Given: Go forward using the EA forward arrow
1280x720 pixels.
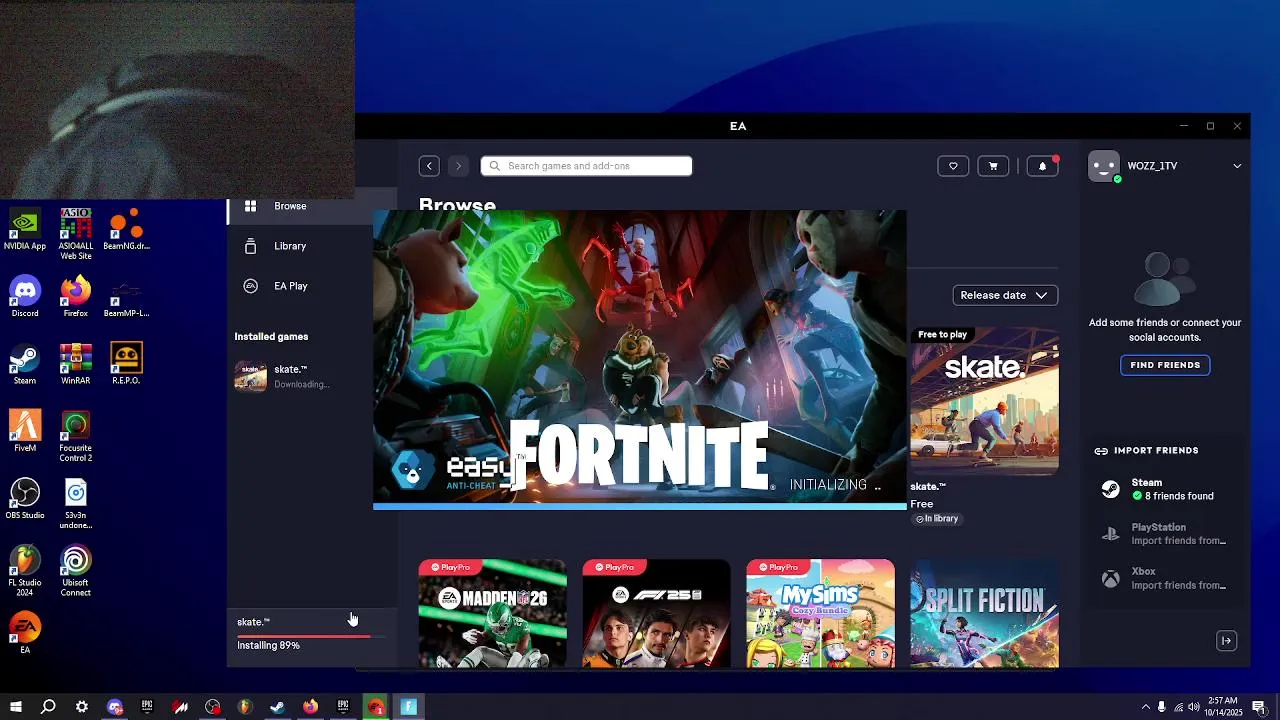Looking at the screenshot, I should [458, 166].
